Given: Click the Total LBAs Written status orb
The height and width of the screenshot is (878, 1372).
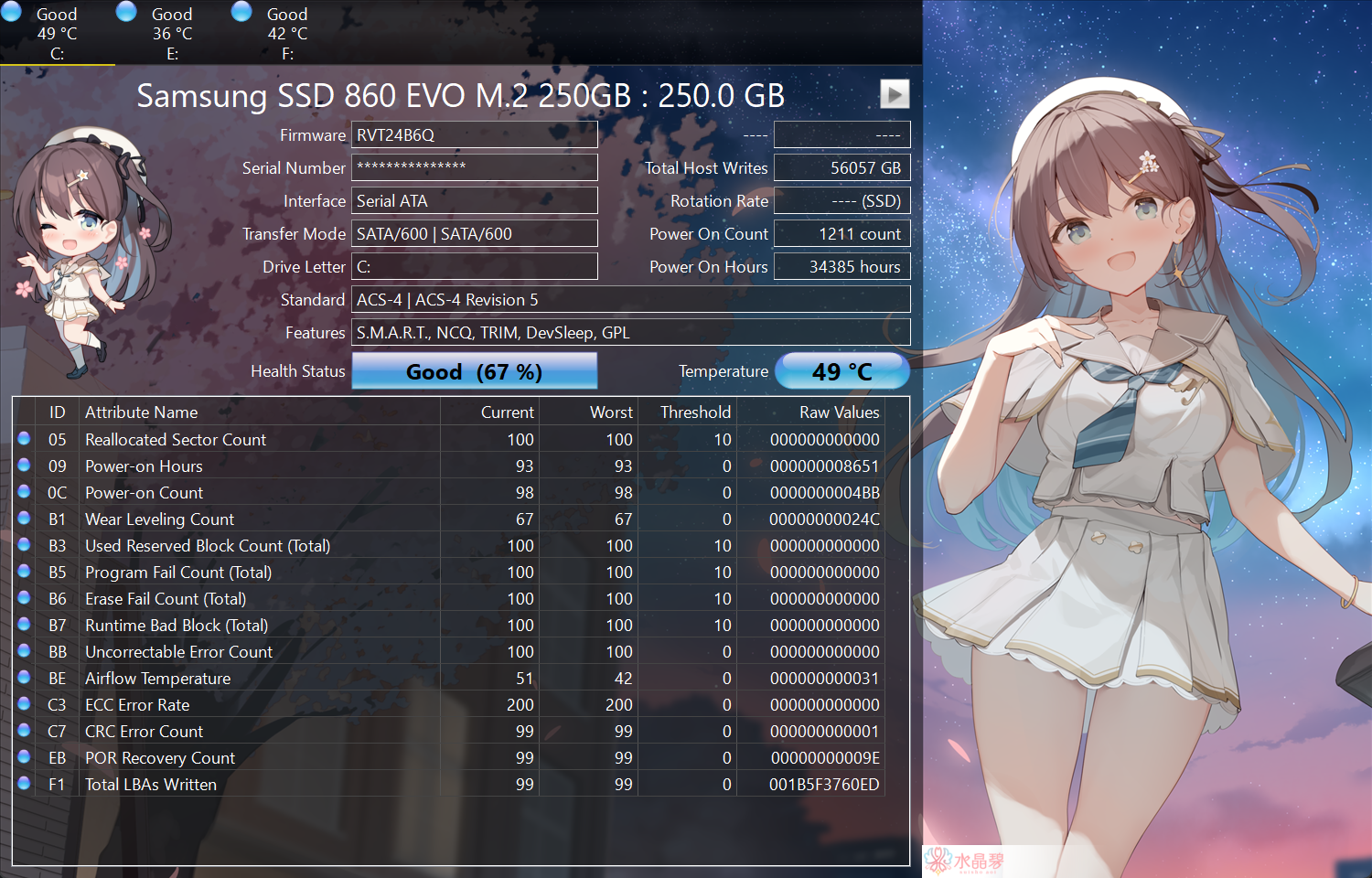Looking at the screenshot, I should [25, 783].
